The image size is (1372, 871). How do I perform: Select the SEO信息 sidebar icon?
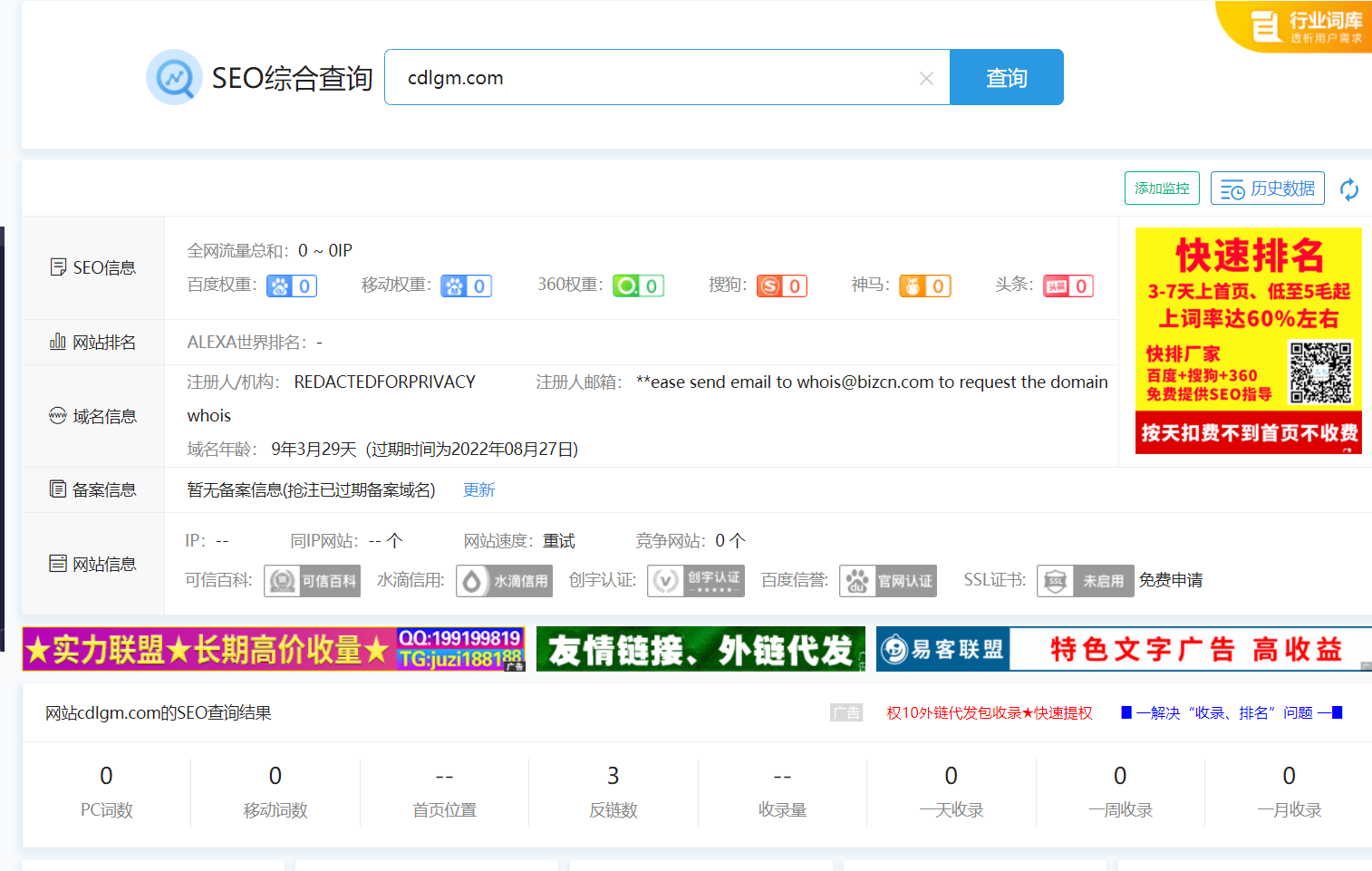click(x=57, y=267)
